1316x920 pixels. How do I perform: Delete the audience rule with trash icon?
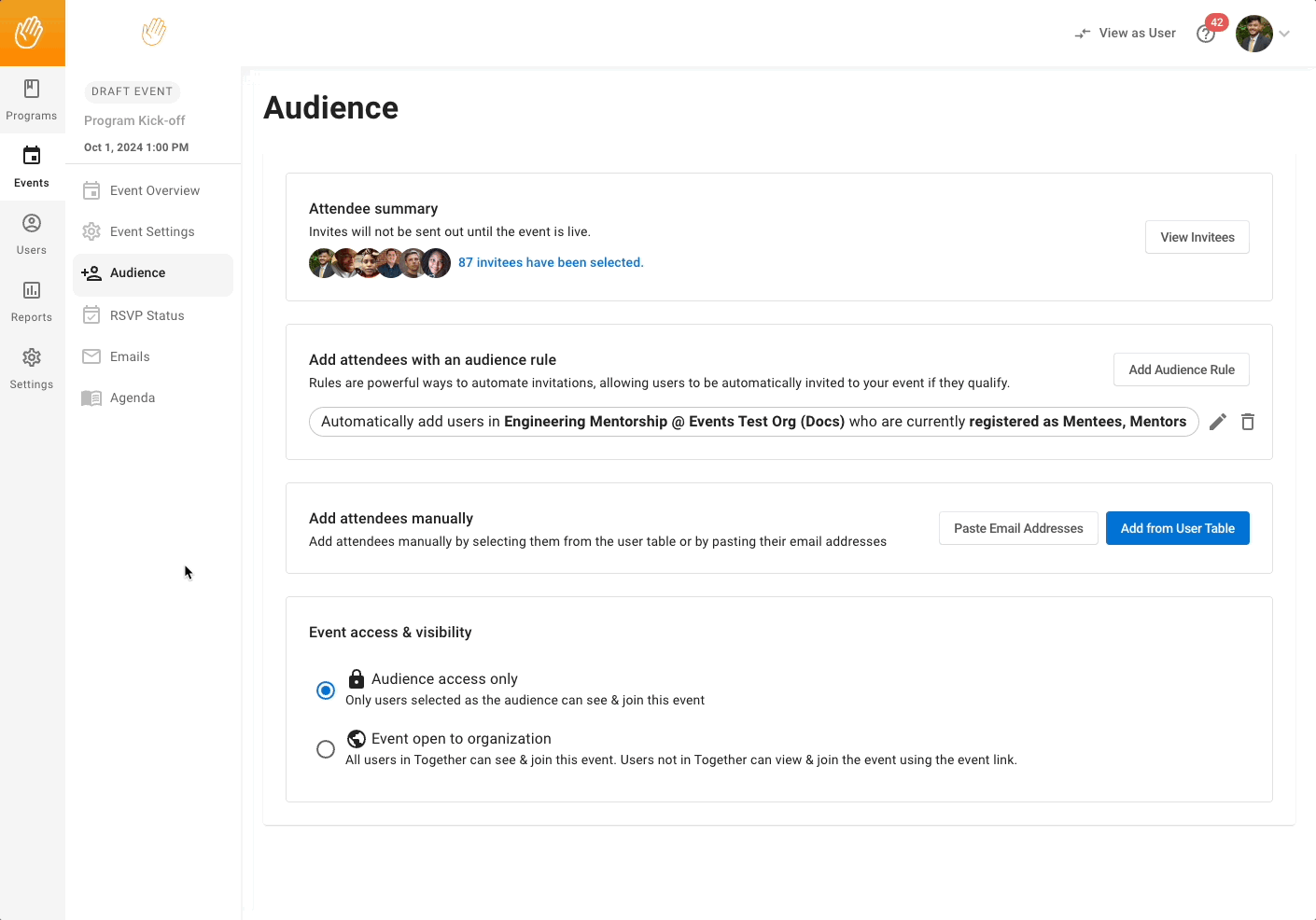(x=1248, y=422)
